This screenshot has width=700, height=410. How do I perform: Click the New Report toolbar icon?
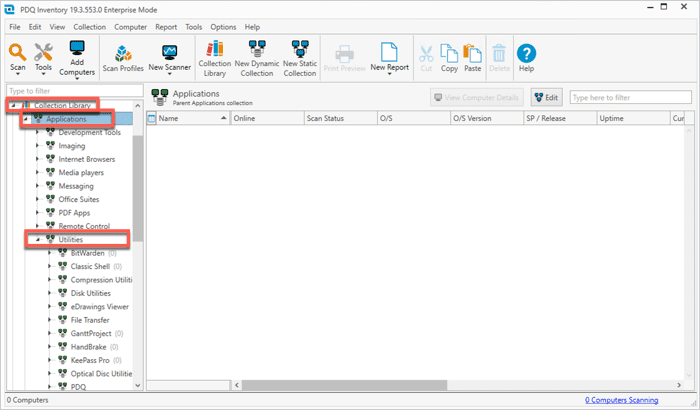click(389, 52)
